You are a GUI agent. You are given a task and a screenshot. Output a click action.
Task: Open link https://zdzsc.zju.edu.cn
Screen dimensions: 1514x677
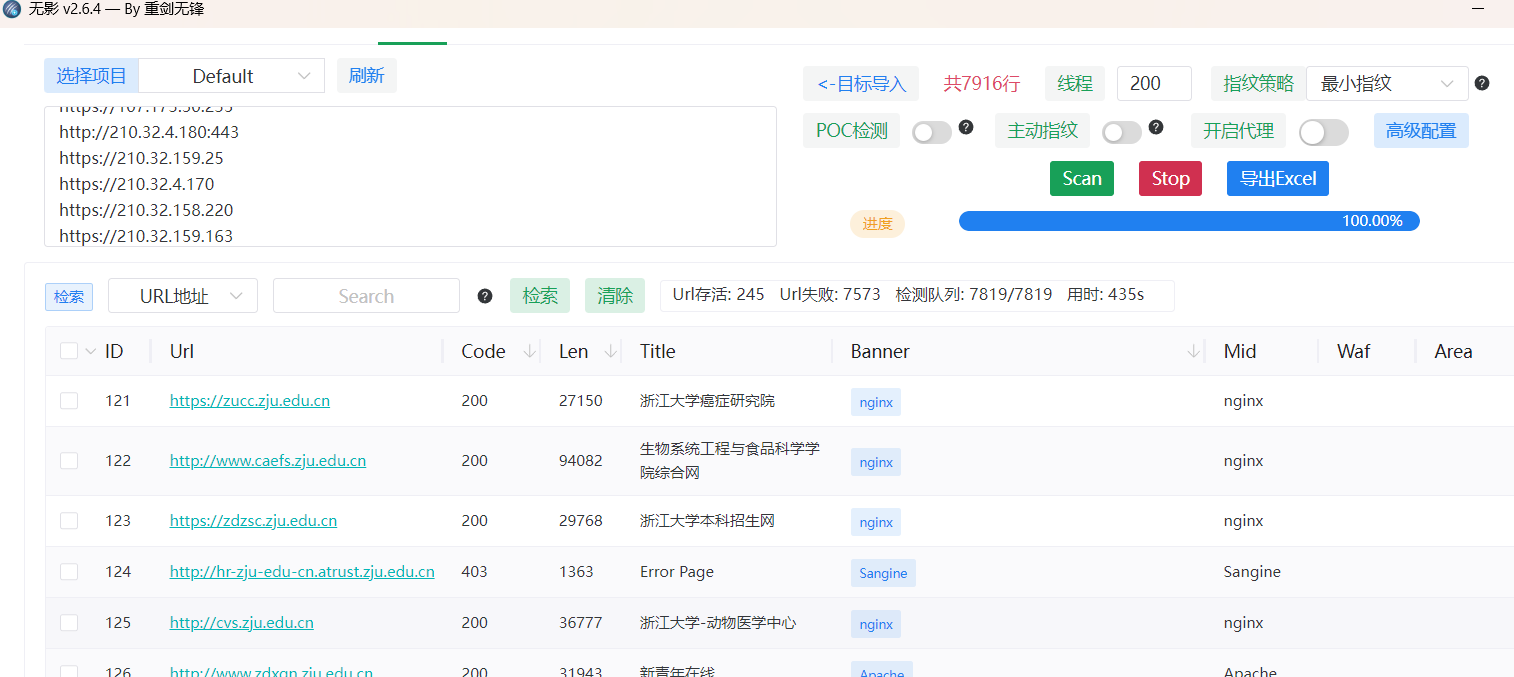pos(253,521)
